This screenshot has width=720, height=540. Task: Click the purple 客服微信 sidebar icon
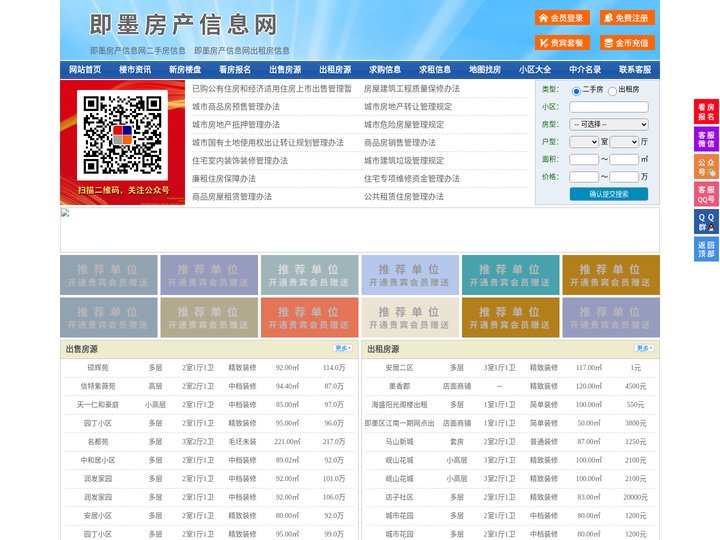point(706,139)
